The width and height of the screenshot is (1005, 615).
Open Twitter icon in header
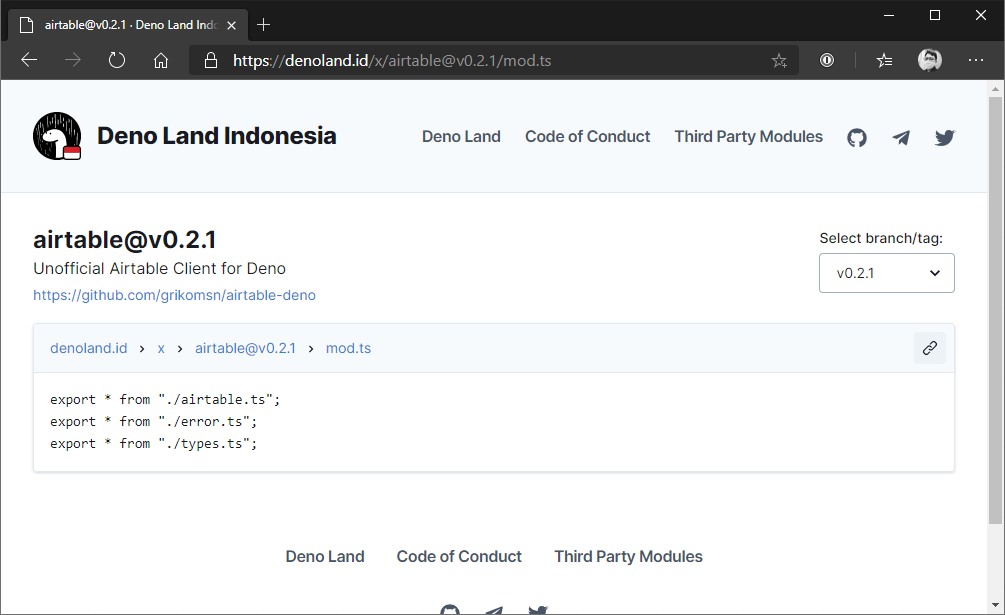945,137
